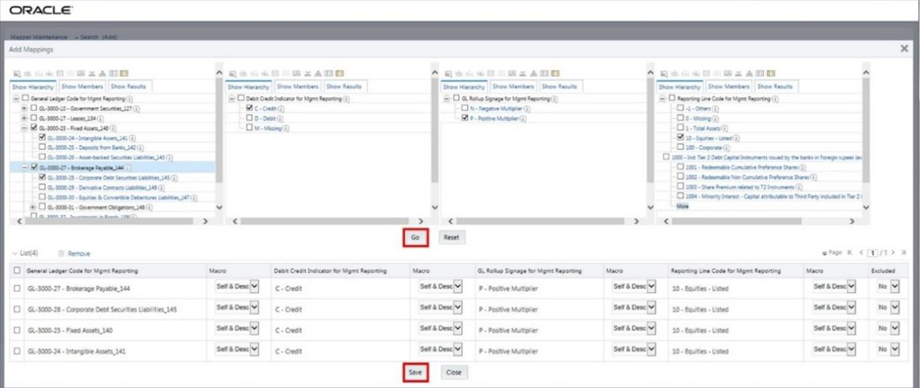
Task: Select Show Hierarchy tab in Reporting Line Code panel
Action: 680,86
